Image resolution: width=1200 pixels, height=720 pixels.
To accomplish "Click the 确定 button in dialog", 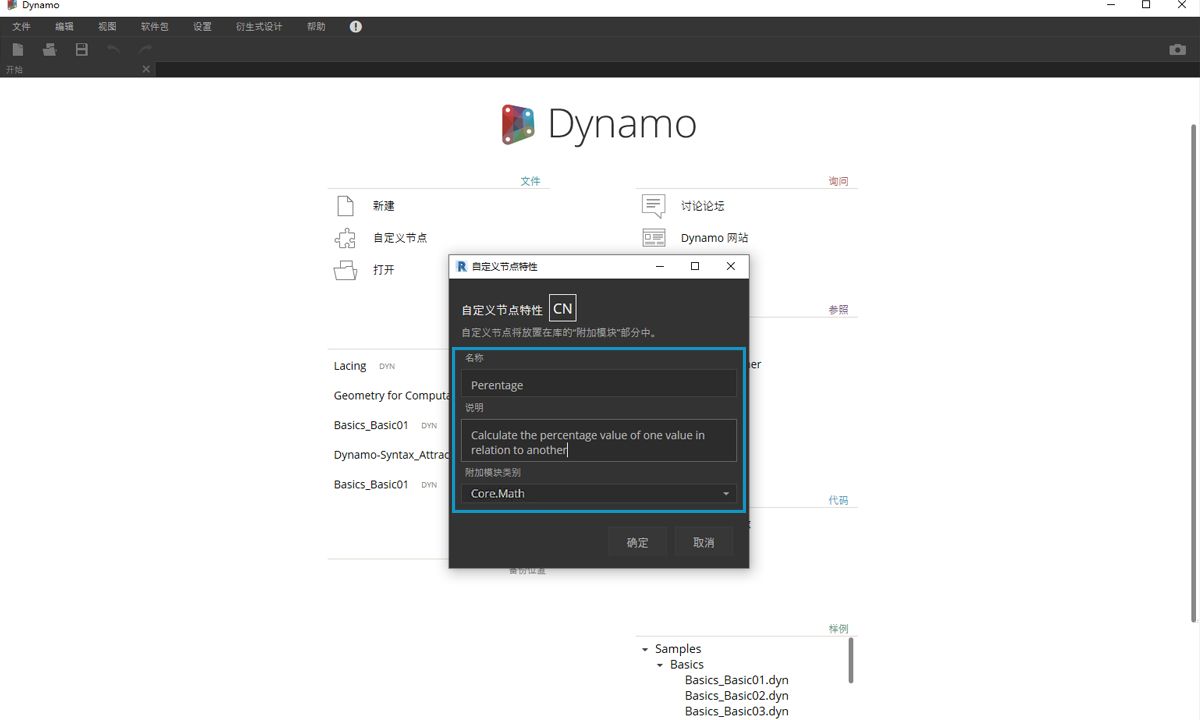I will pos(638,542).
